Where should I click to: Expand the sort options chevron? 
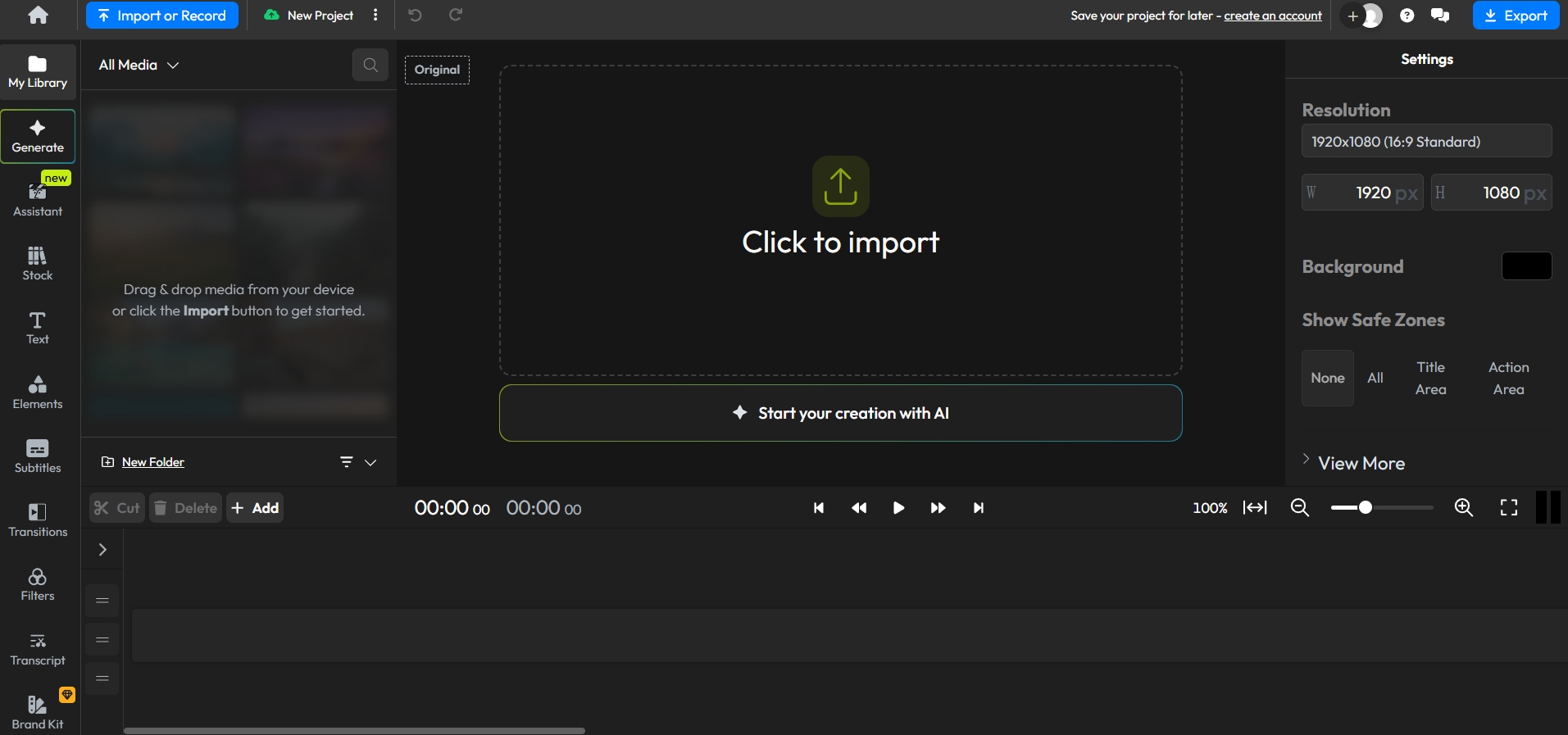coord(370,462)
